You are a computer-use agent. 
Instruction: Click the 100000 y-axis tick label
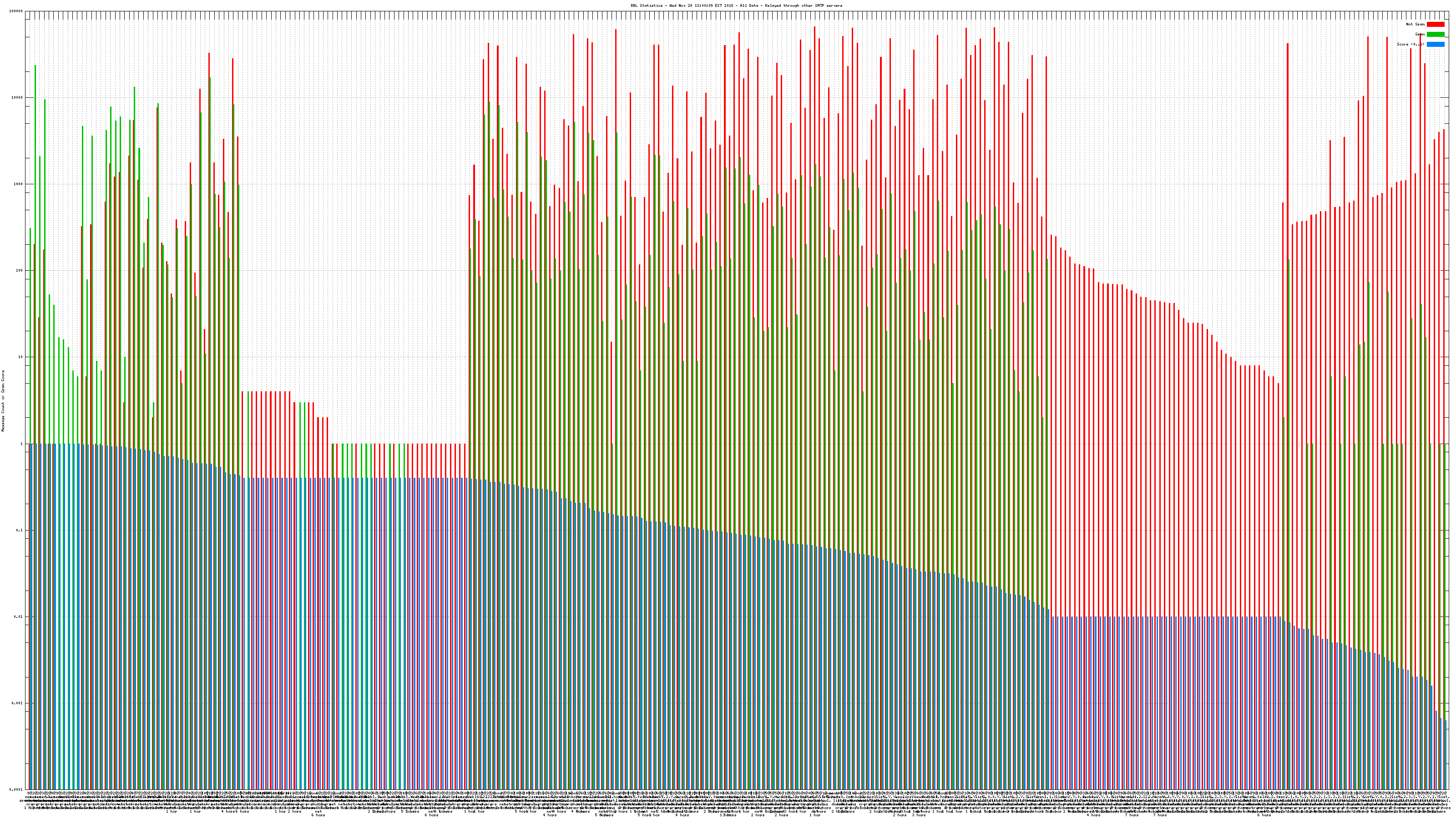(x=16, y=11)
